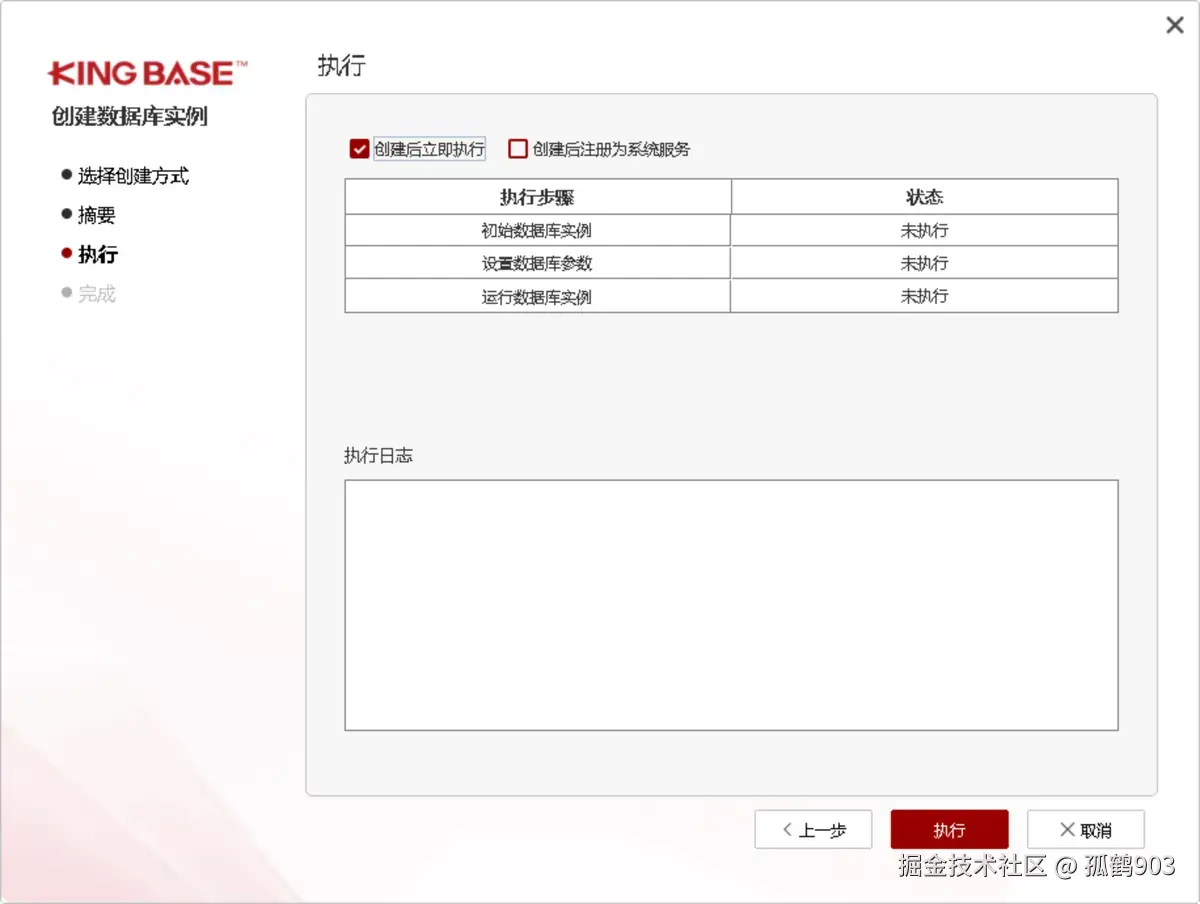Screen dimensions: 1200x904
Task: Click the 执行日志 label
Action: (378, 455)
